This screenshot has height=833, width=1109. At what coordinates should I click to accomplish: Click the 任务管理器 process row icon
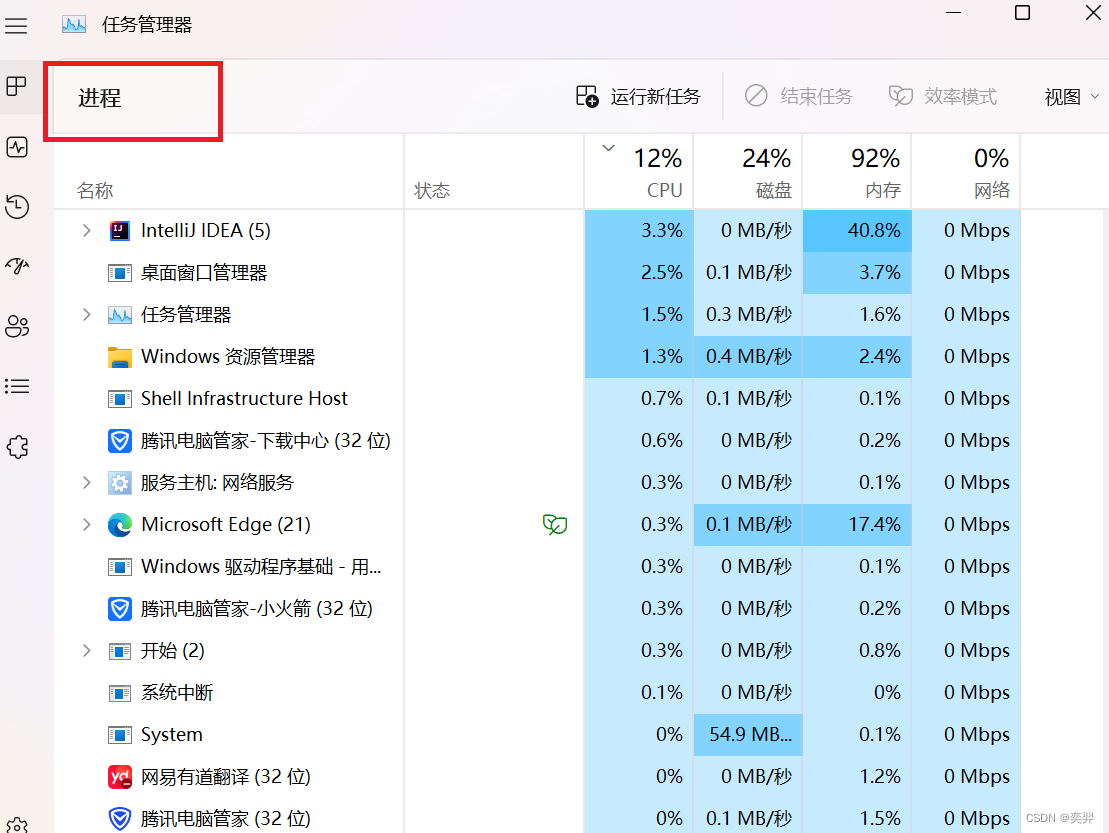tap(120, 315)
